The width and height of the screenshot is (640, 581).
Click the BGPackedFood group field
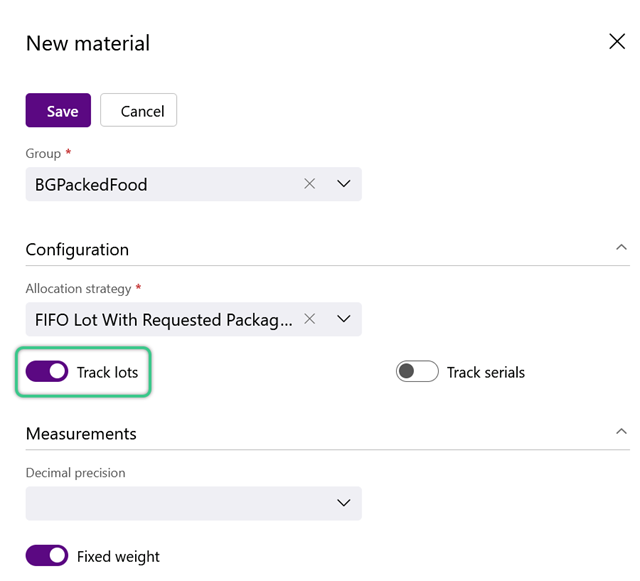(x=193, y=184)
